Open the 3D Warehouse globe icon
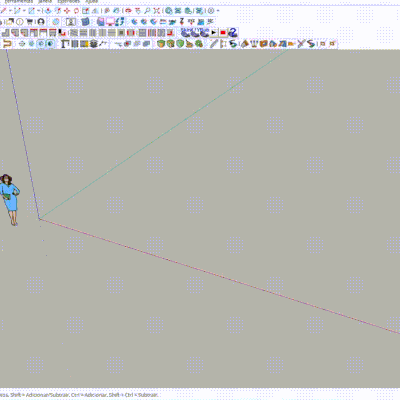The height and width of the screenshot is (400, 400). (169, 11)
